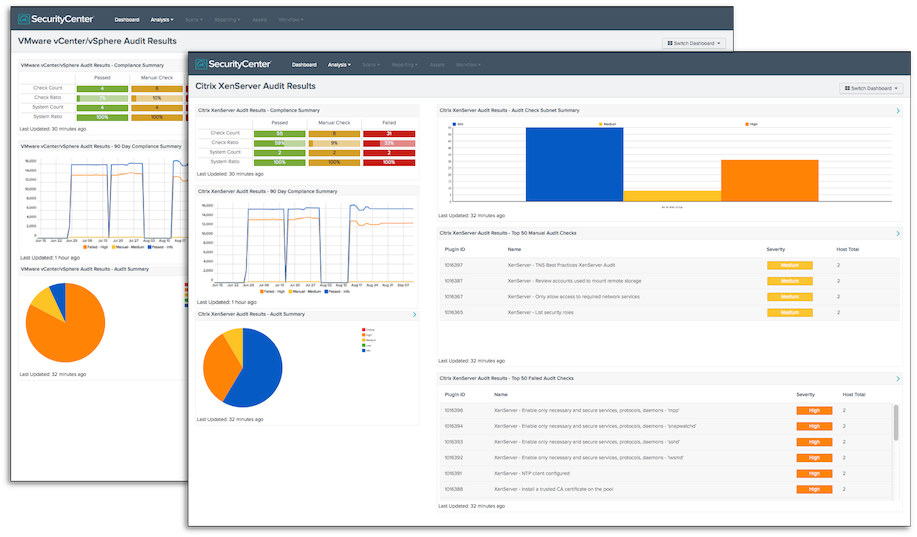Viewport: 917px width, 537px height.
Task: Open Workflow menu in VMware window
Action: (290, 20)
